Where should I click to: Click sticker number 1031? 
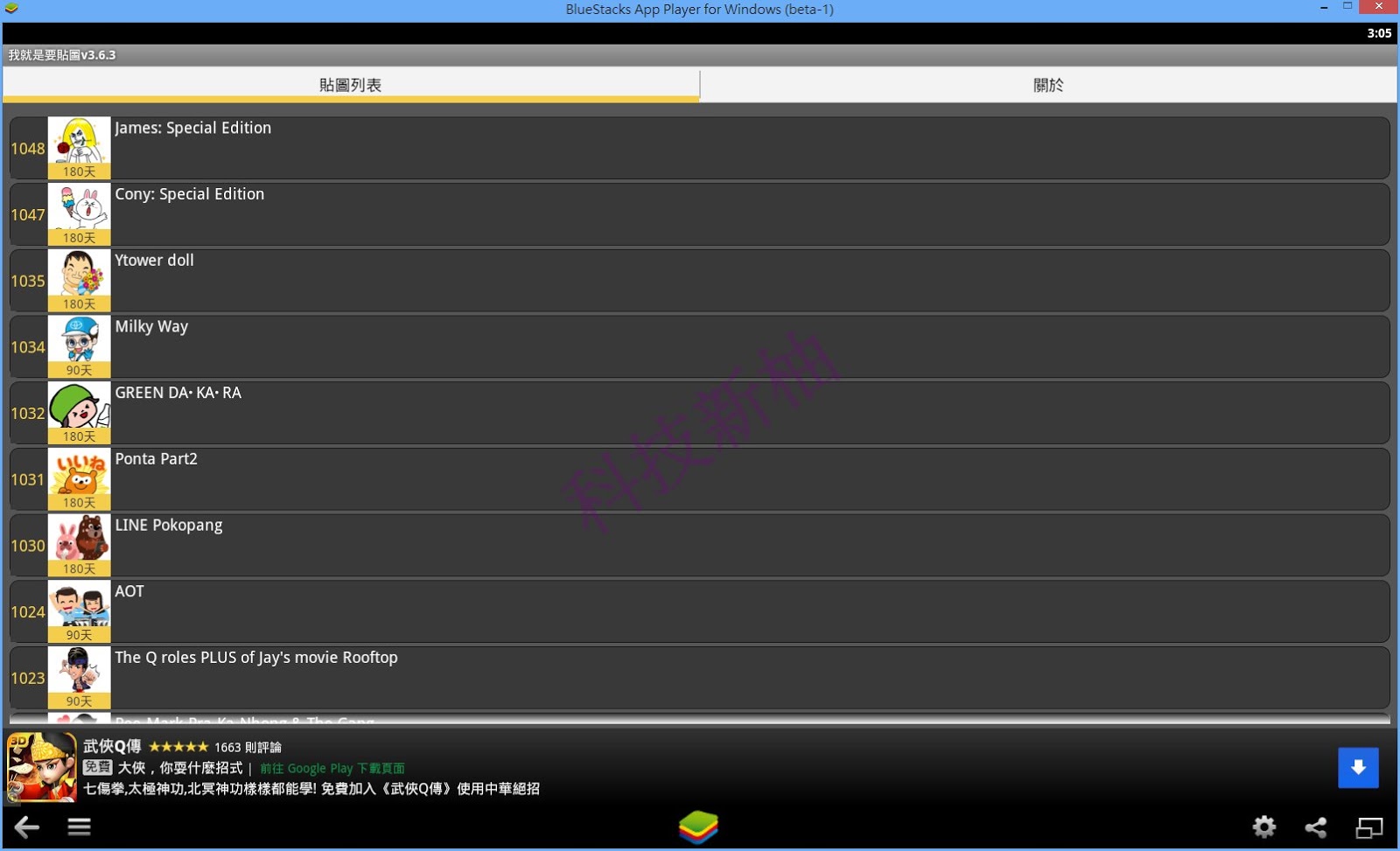[28, 479]
